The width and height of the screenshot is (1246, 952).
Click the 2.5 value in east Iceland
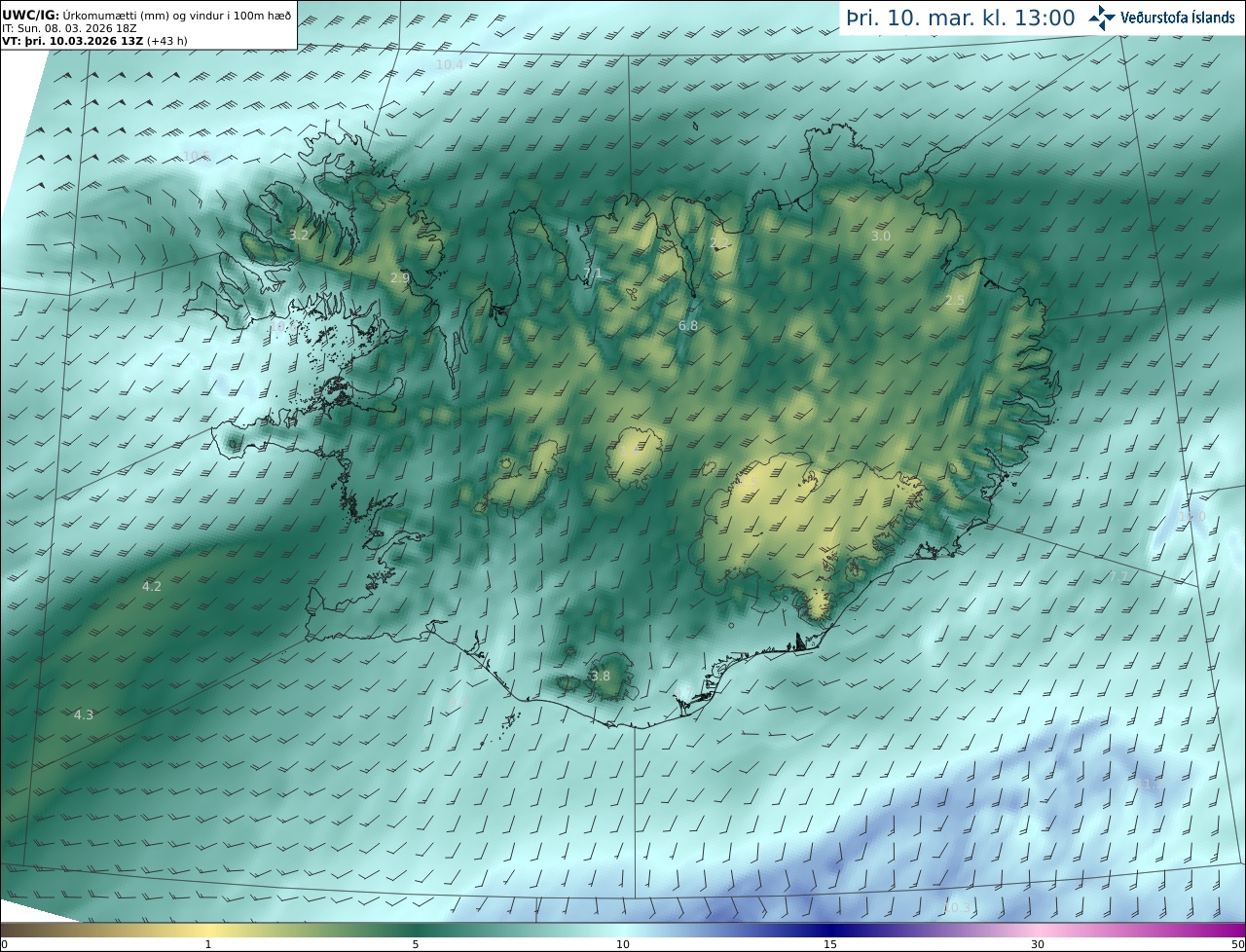[x=954, y=300]
